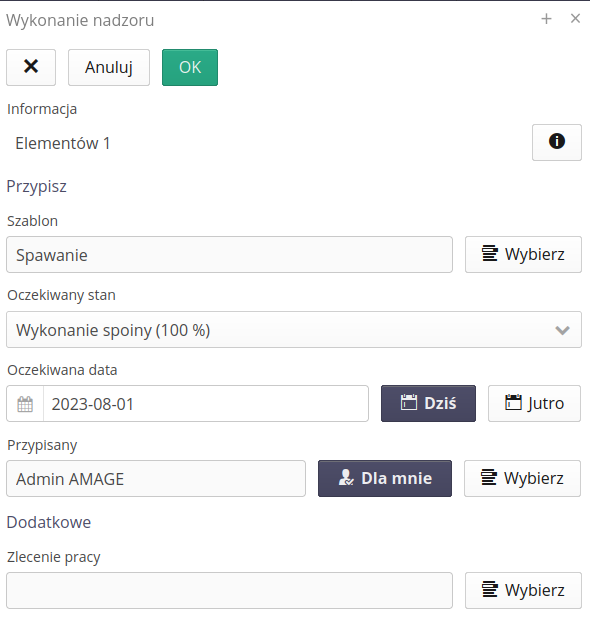Confirm with the green OK button
Image resolution: width=590 pixels, height=620 pixels.
[x=190, y=67]
